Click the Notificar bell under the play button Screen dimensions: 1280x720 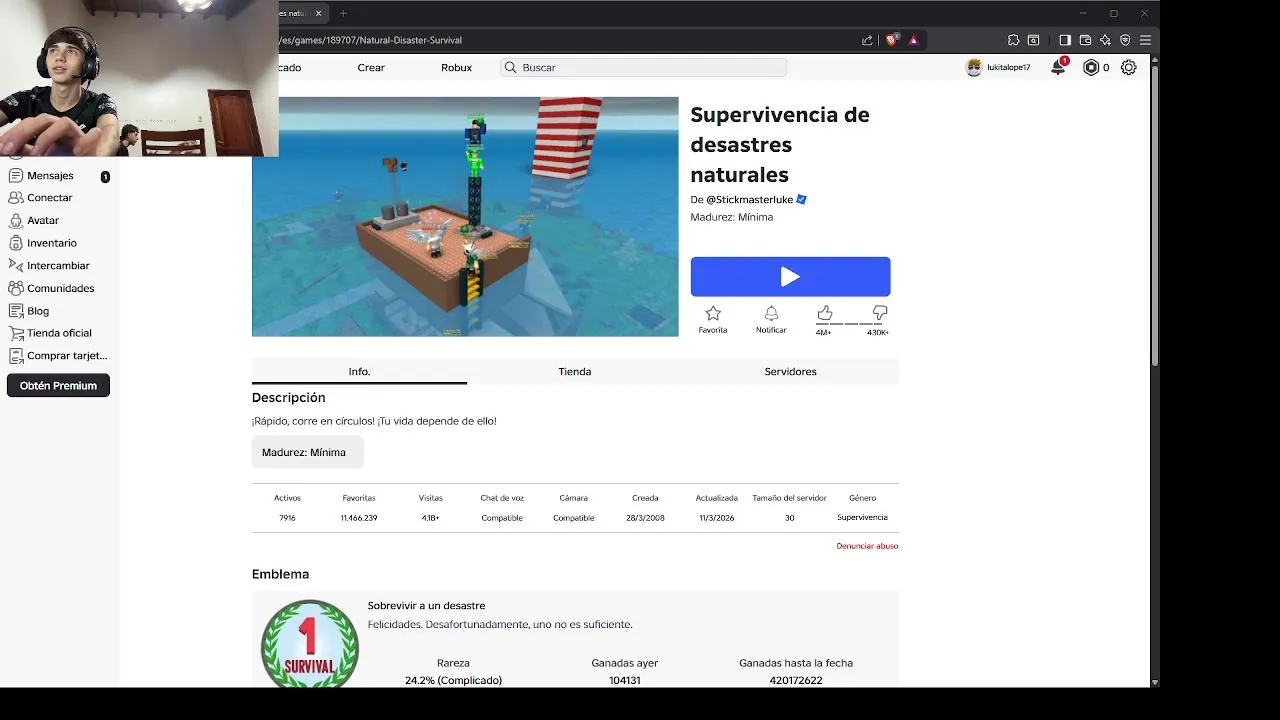(771, 314)
